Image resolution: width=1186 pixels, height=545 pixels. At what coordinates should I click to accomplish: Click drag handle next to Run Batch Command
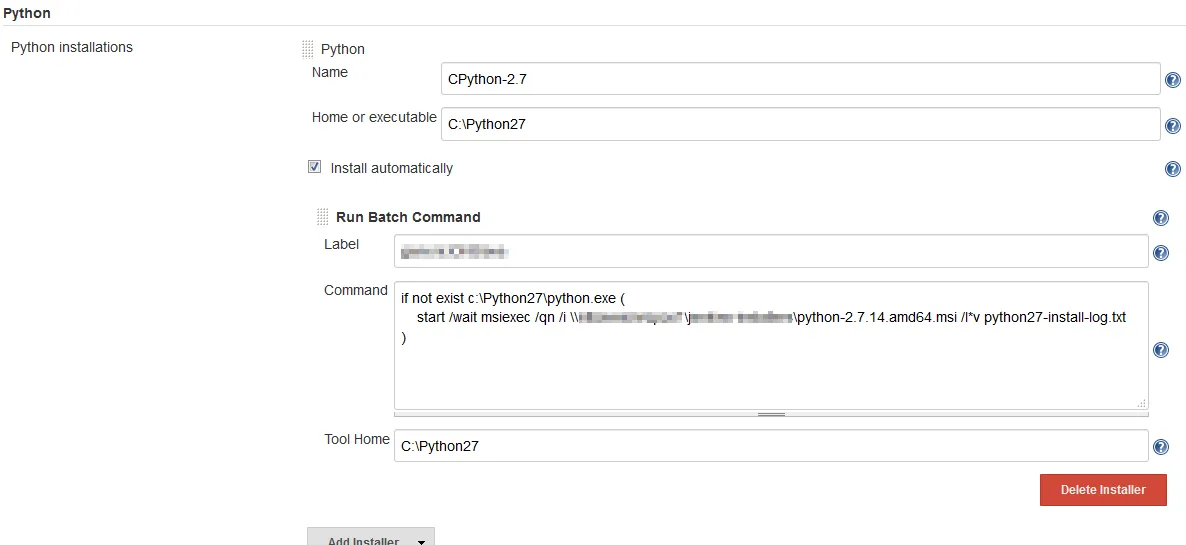point(322,217)
